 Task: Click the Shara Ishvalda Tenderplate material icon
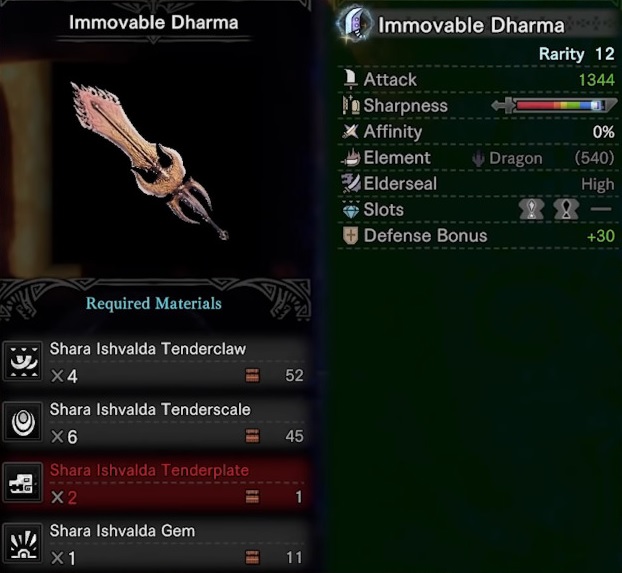tap(23, 483)
